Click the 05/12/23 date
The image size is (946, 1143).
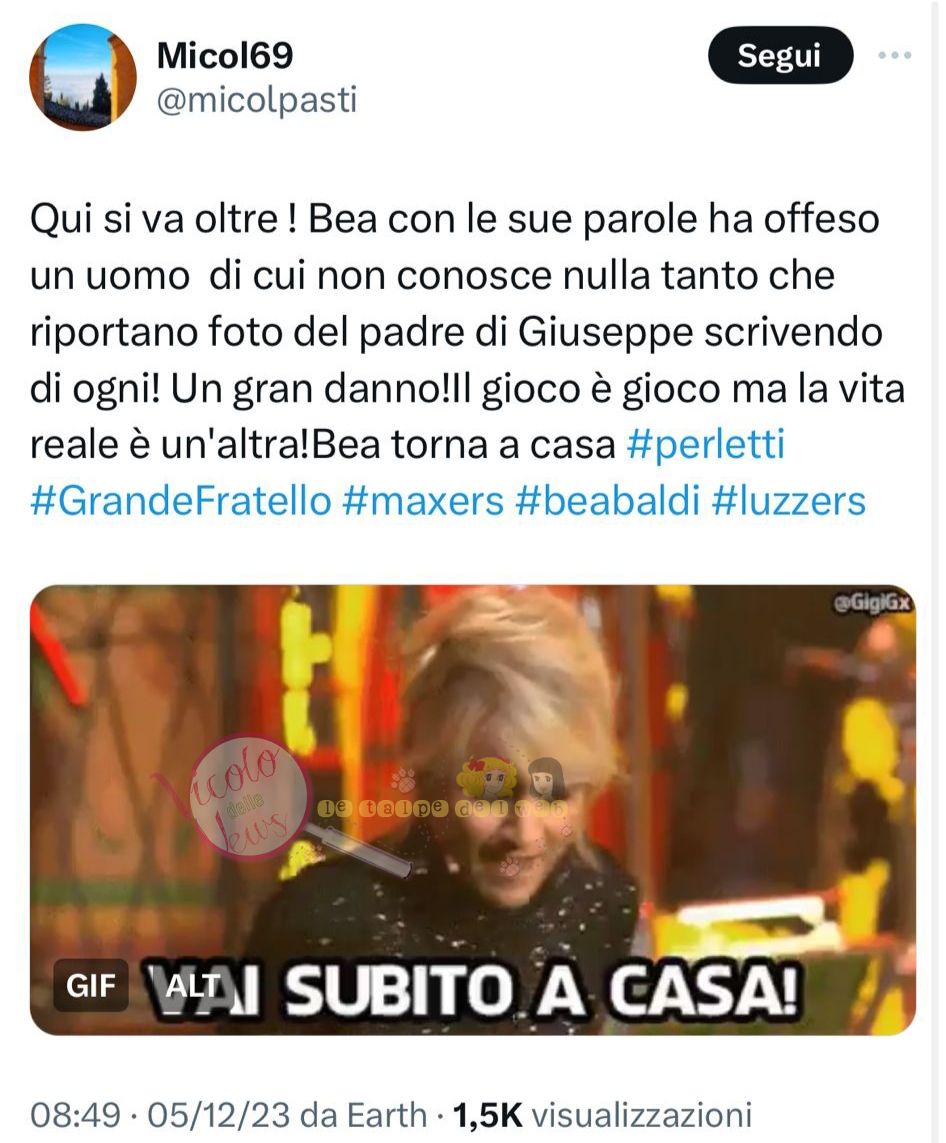(x=219, y=1115)
